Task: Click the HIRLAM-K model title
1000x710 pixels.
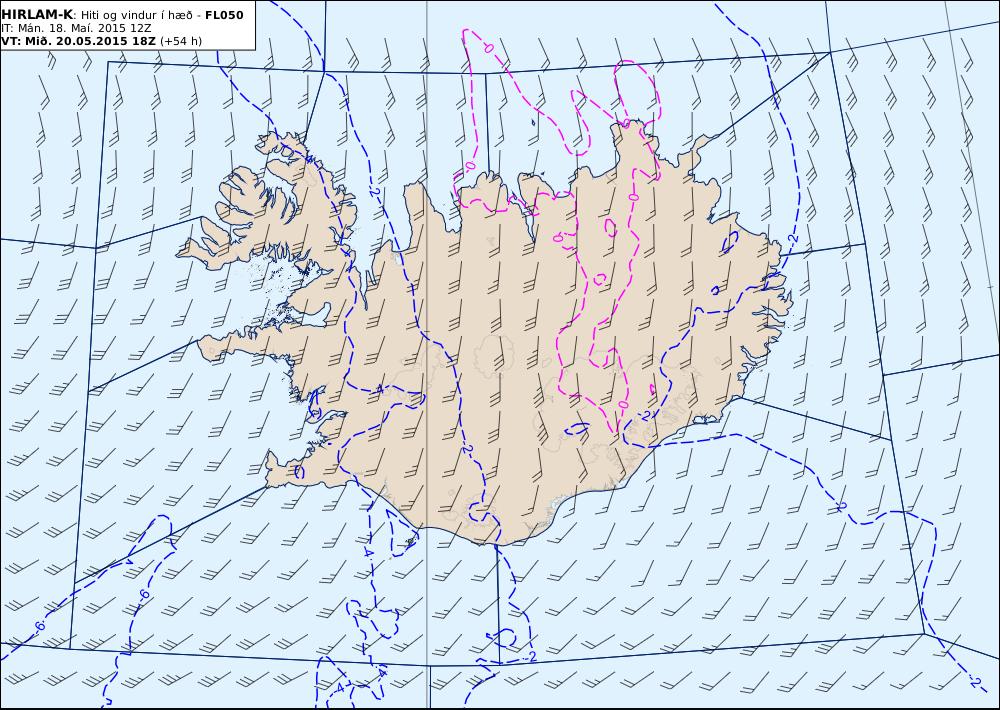Action: [x=37, y=15]
